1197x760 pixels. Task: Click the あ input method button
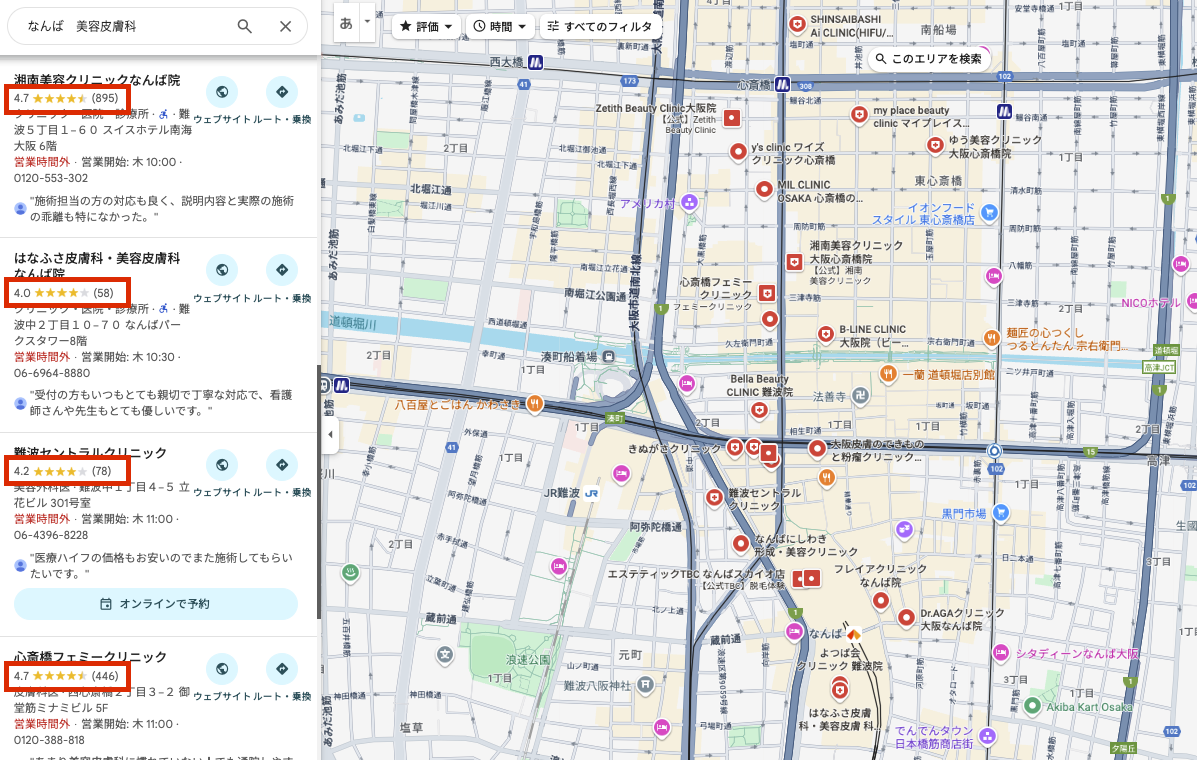(346, 23)
